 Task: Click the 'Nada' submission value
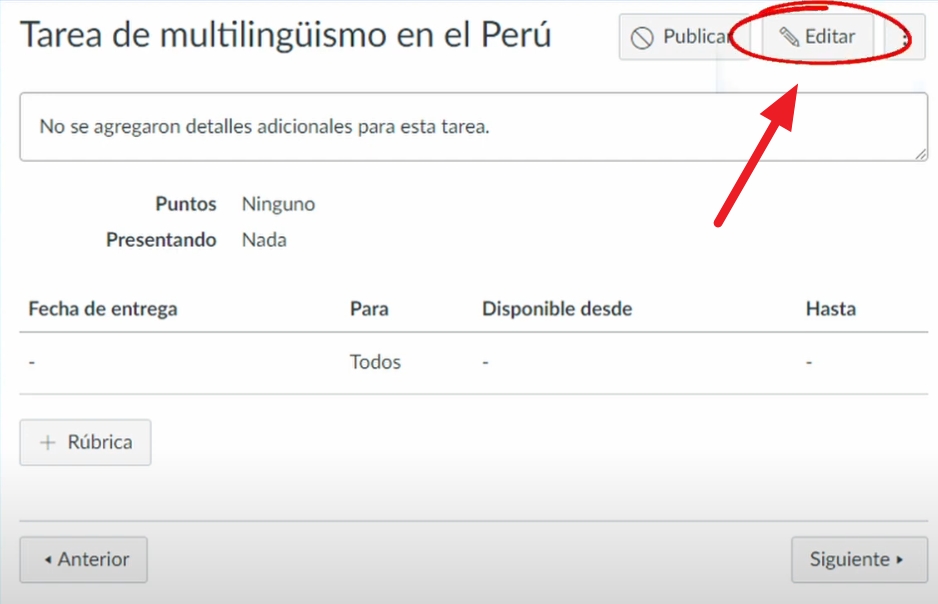pos(264,240)
